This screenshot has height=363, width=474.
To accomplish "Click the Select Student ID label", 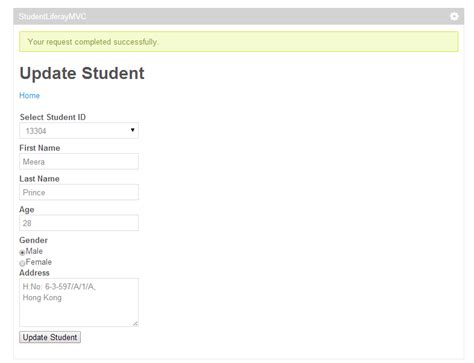I will [x=53, y=117].
